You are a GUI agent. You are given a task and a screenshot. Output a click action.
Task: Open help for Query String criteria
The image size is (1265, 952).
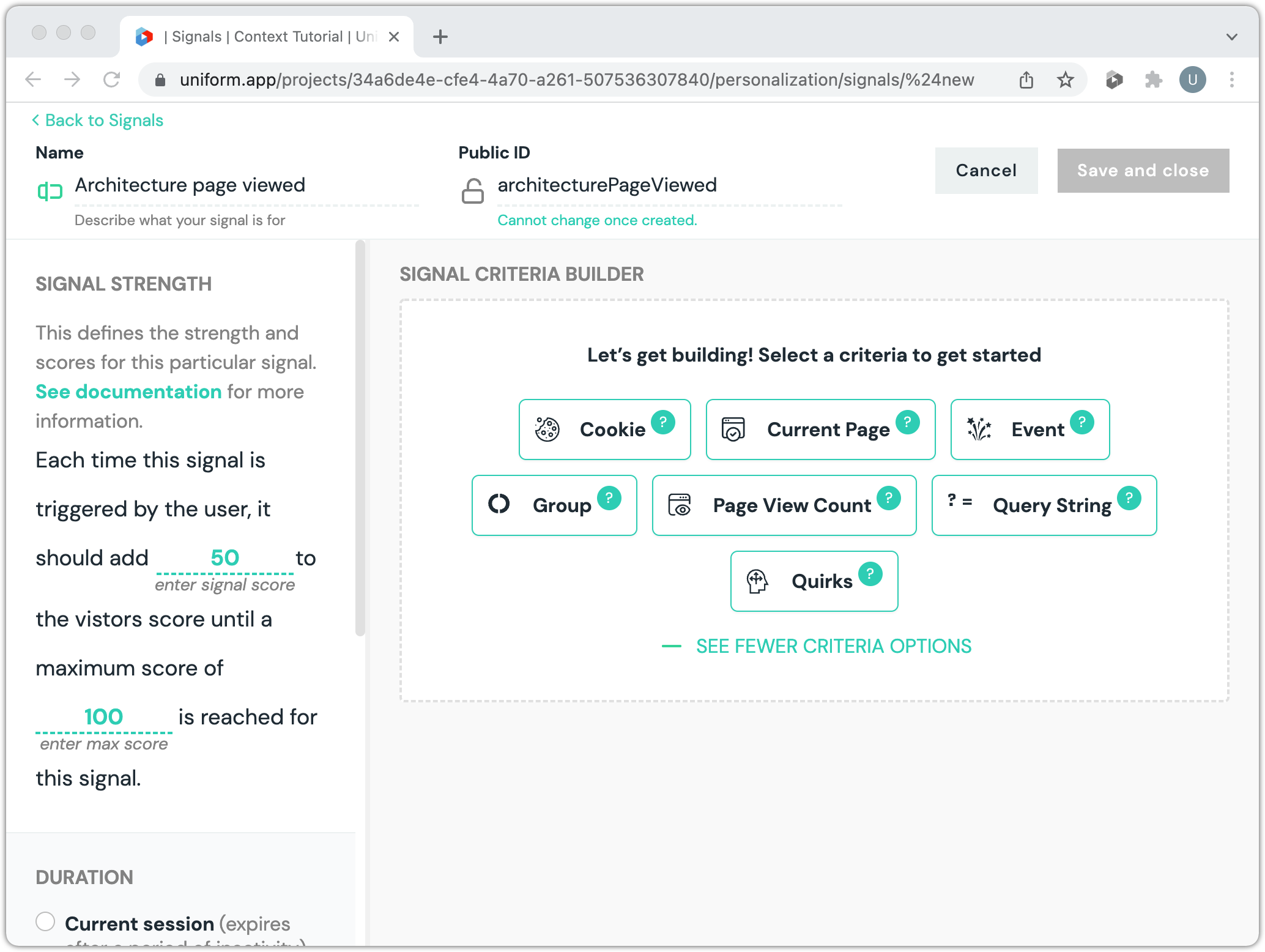(x=1129, y=498)
